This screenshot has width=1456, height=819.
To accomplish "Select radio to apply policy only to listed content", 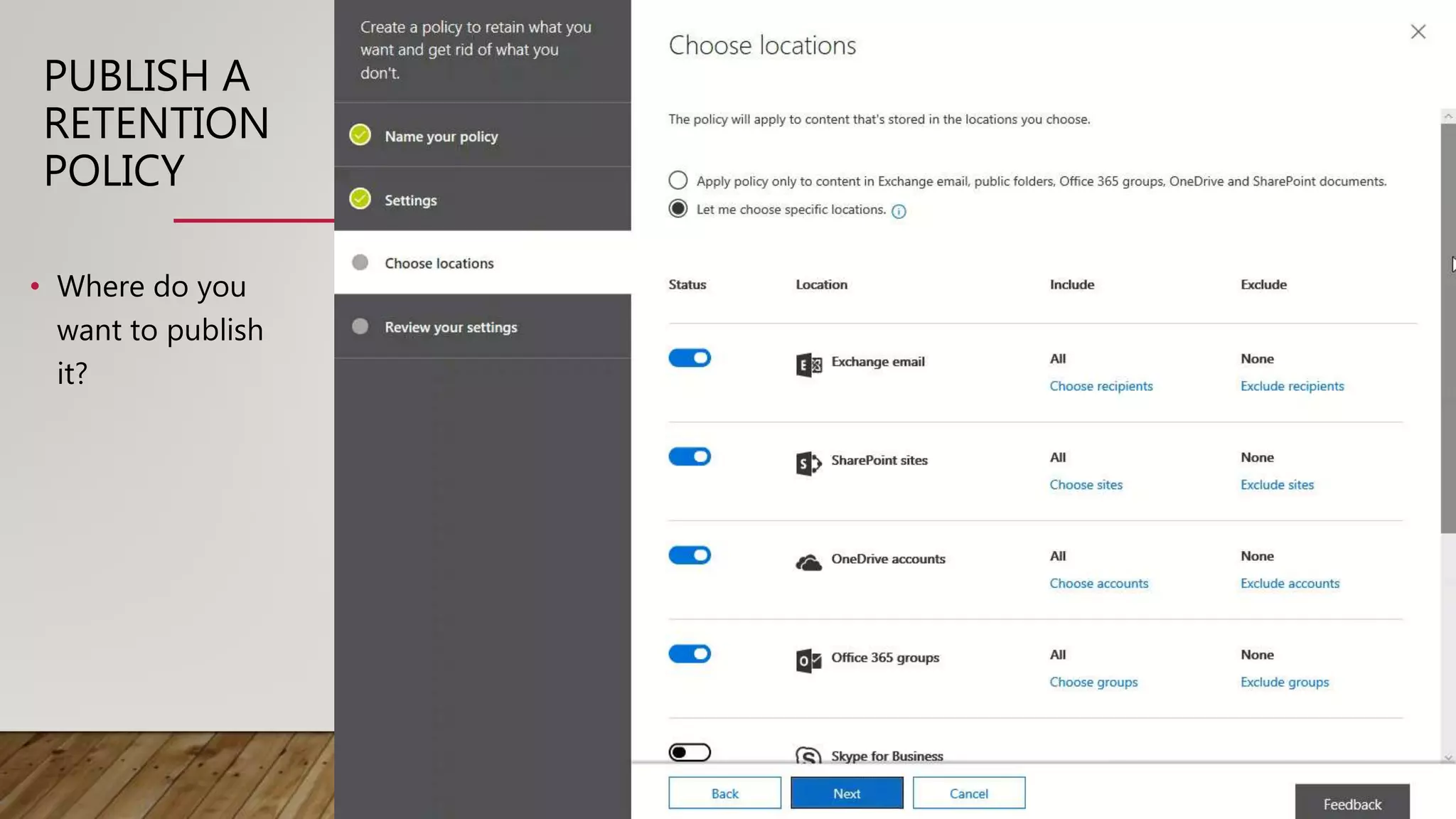I will (678, 181).
